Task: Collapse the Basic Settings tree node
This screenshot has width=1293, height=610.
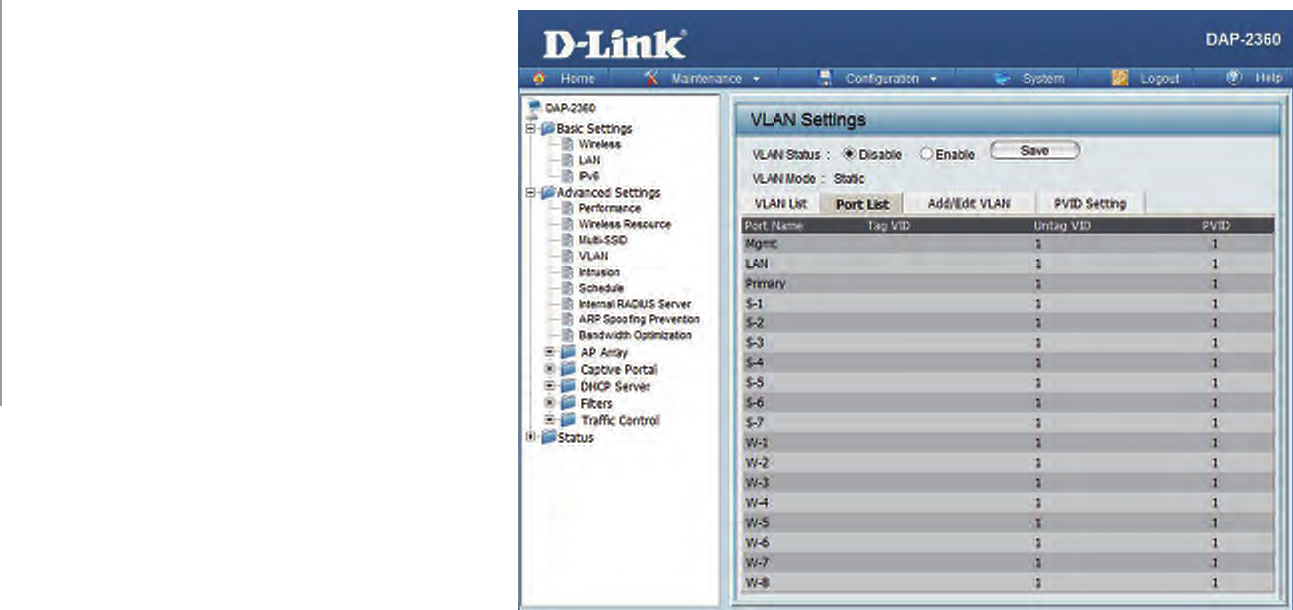Action: coord(531,128)
